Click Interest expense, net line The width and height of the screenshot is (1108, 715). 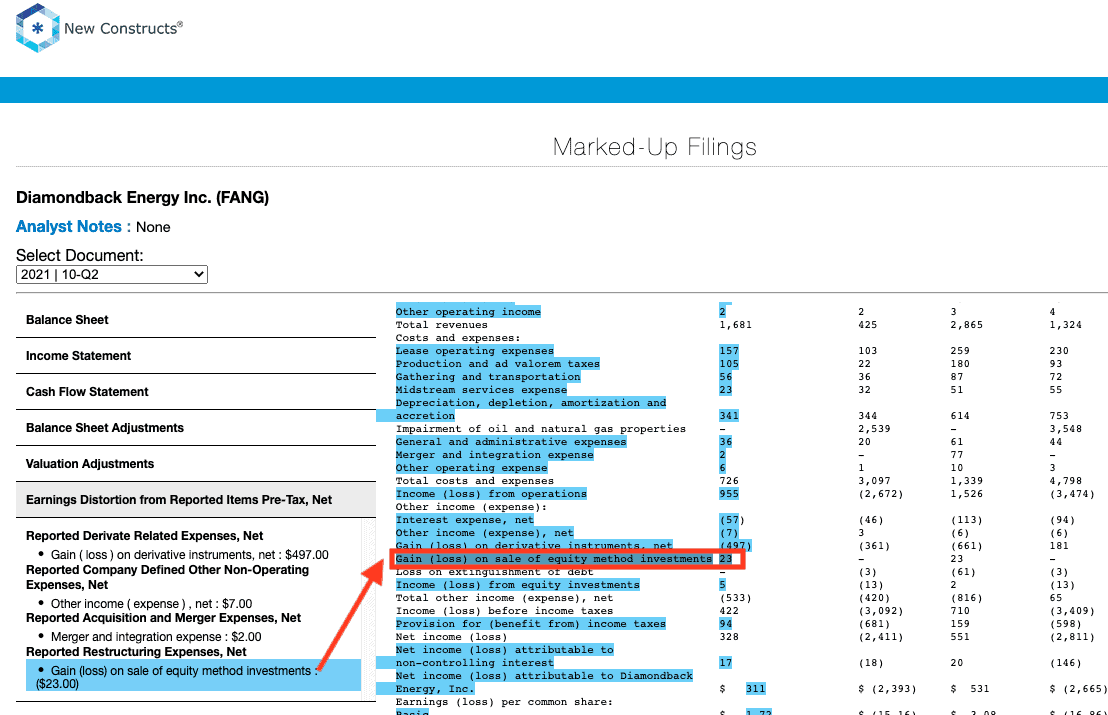(x=465, y=520)
